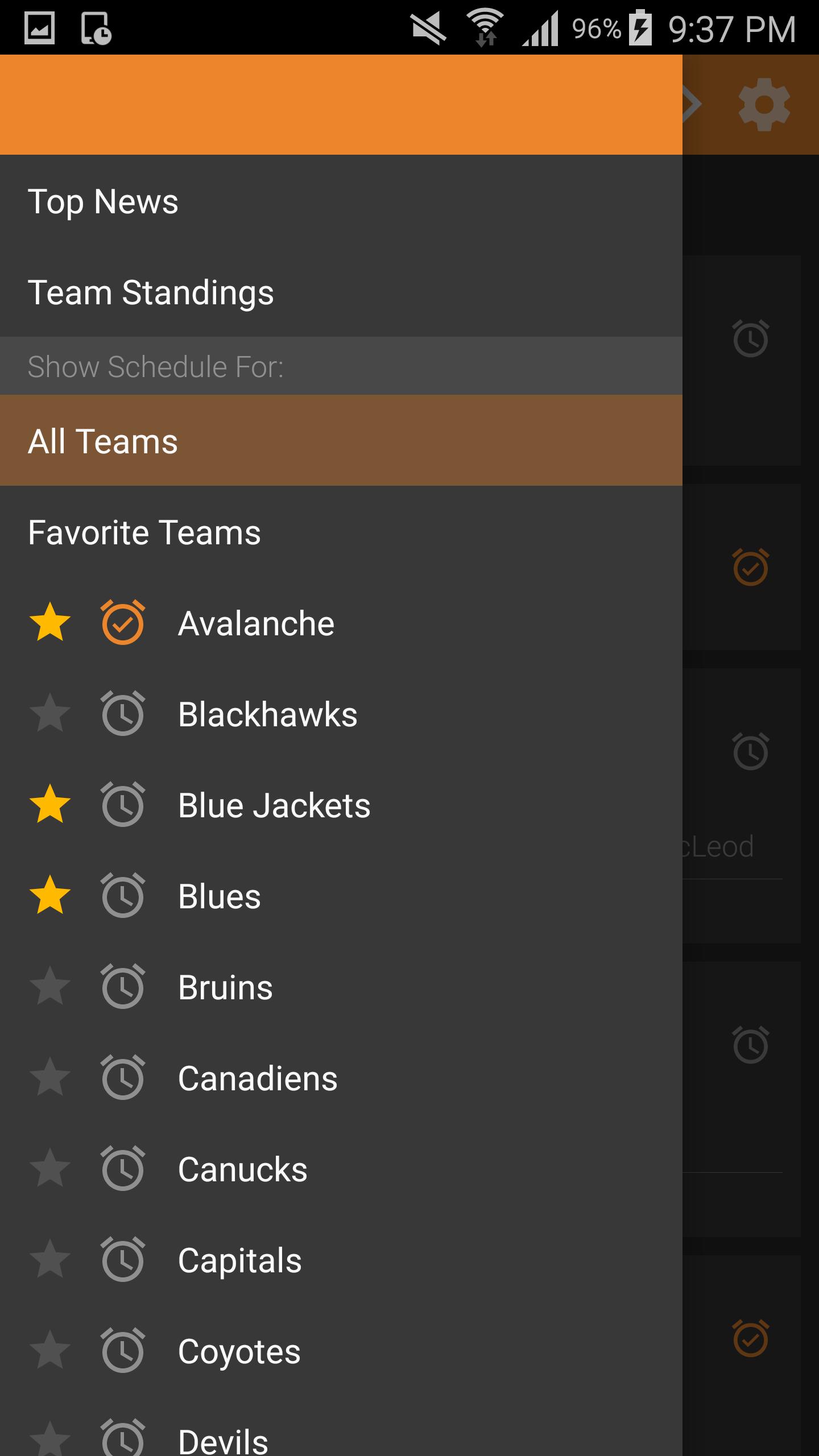Open the settings gear icon
This screenshot has width=819, height=1456.
pyautogui.click(x=764, y=105)
